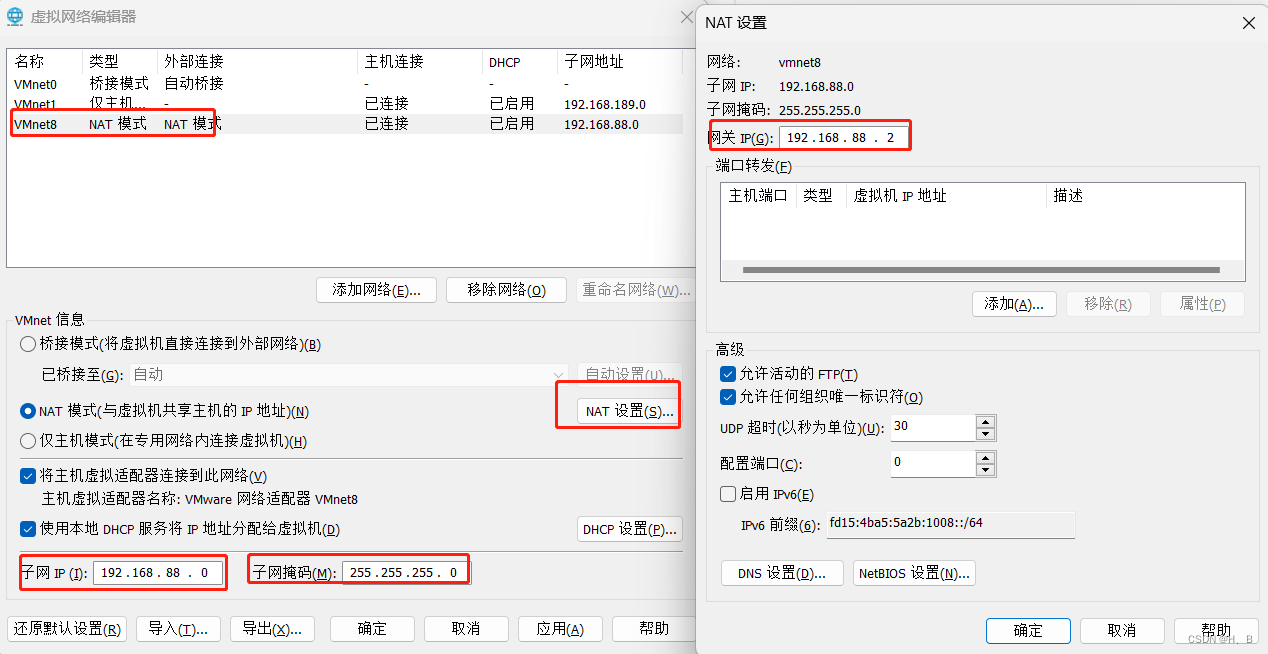Click 外部连接 column header
This screenshot has width=1268, height=654.
(256, 62)
